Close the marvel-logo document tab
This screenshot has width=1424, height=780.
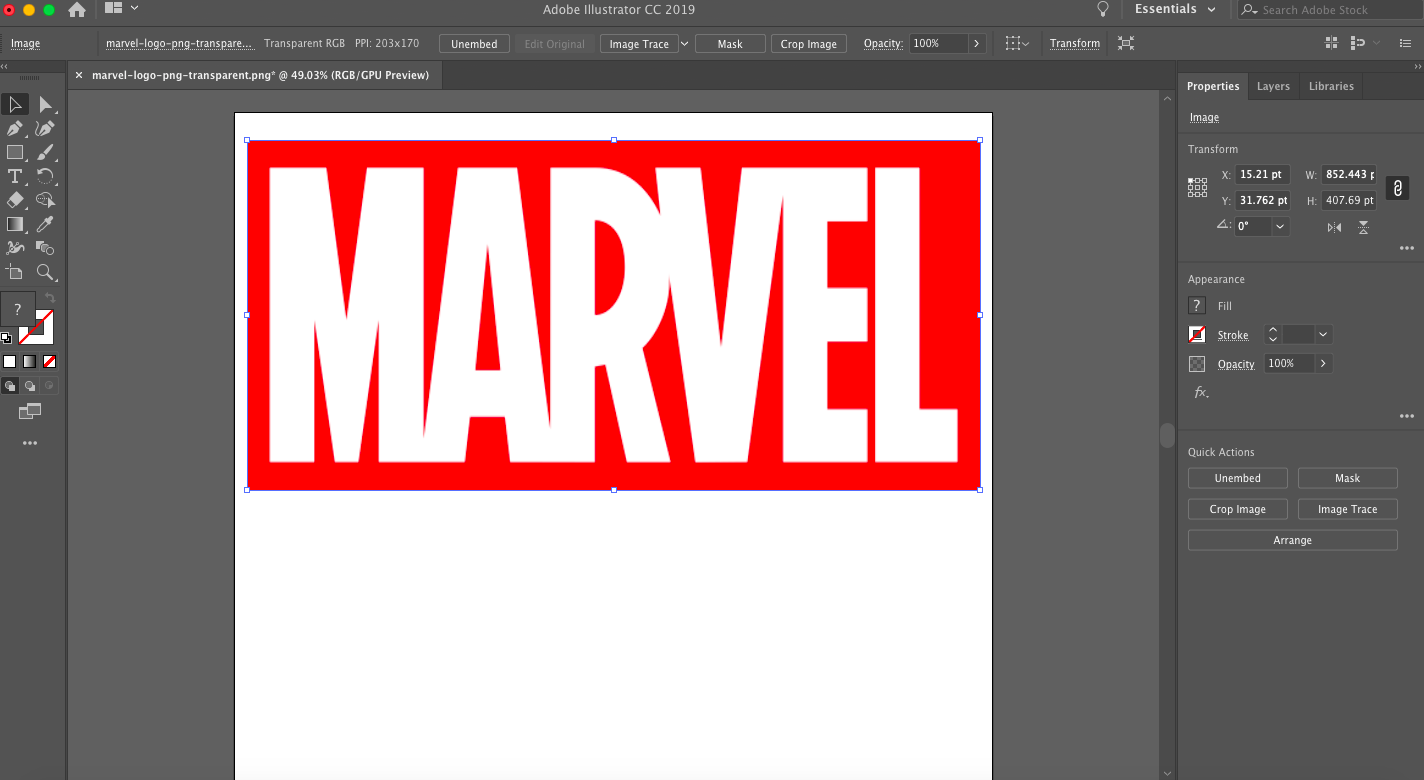tap(79, 75)
